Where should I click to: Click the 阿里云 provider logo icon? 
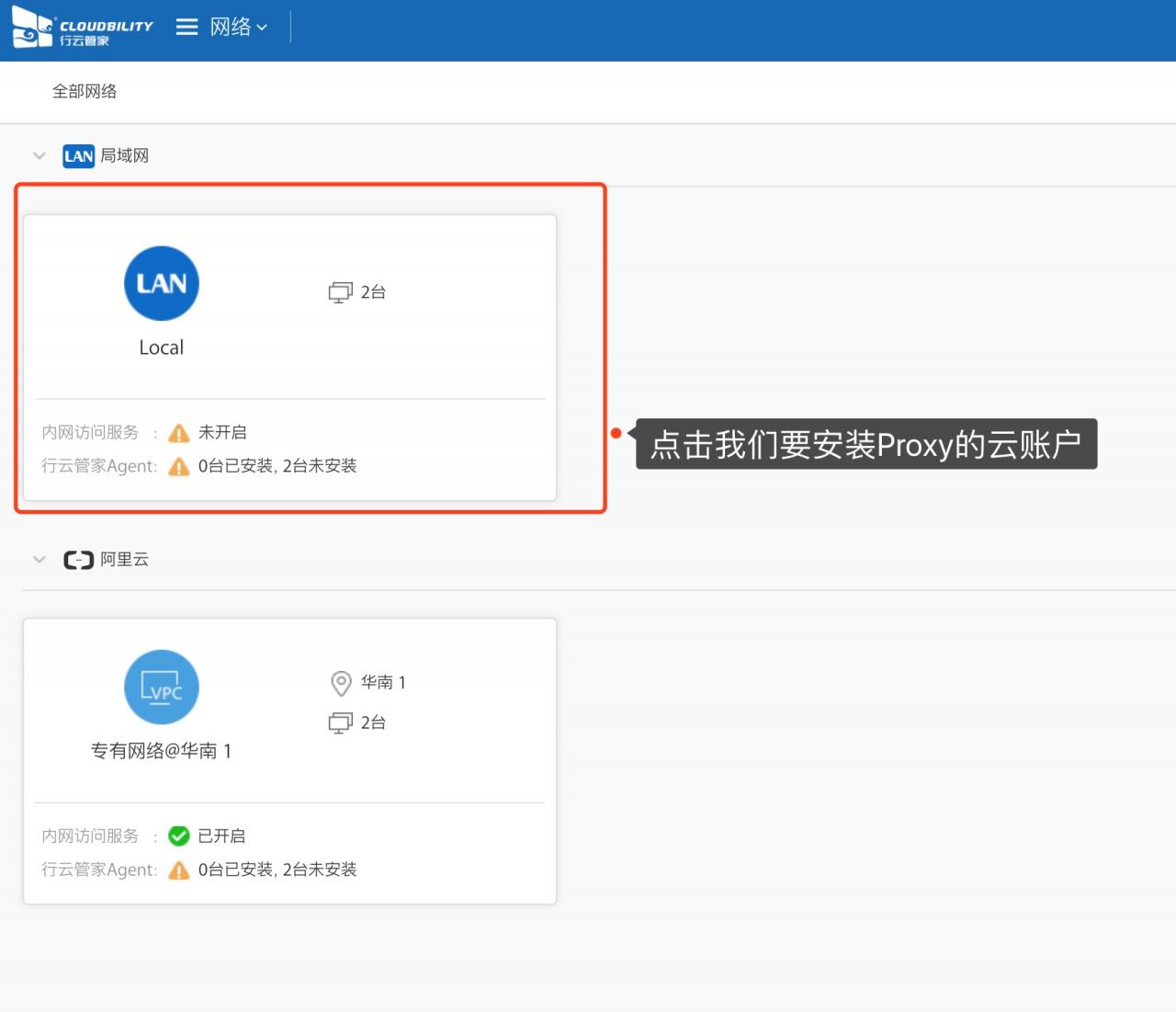(x=78, y=560)
